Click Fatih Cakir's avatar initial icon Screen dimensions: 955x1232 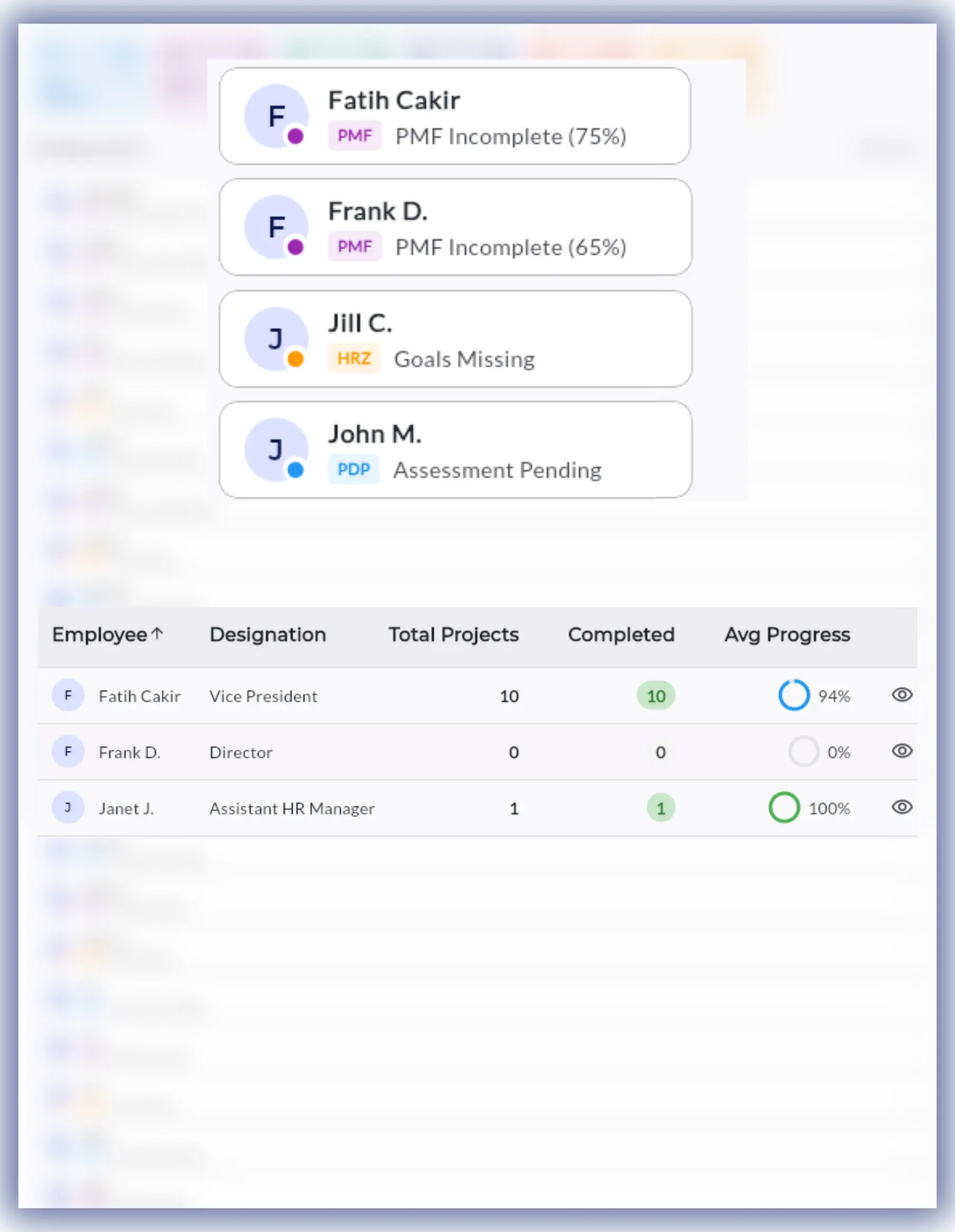tap(276, 115)
